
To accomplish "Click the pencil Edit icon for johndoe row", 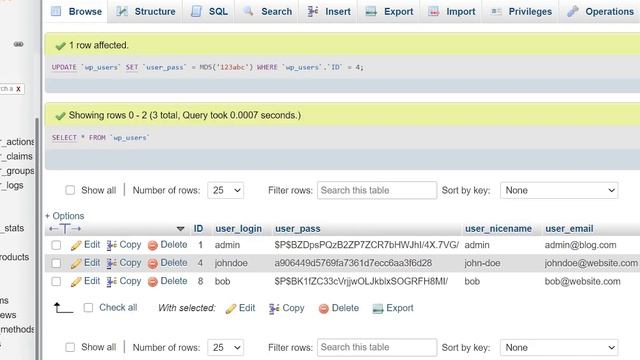I will point(76,263).
